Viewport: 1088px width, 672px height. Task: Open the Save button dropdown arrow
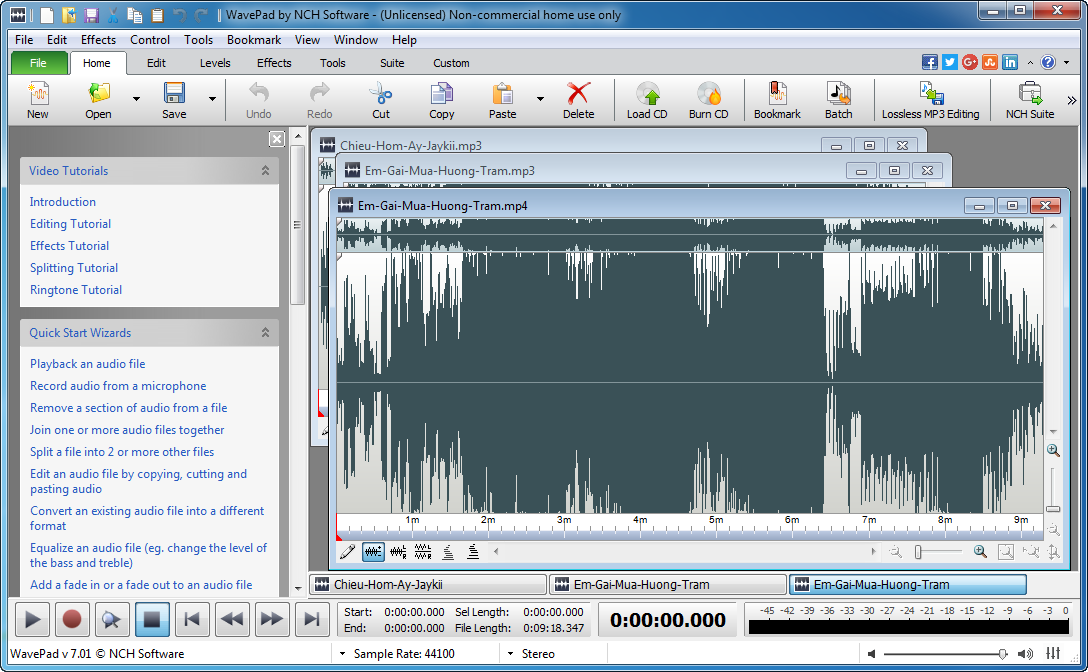coord(212,99)
